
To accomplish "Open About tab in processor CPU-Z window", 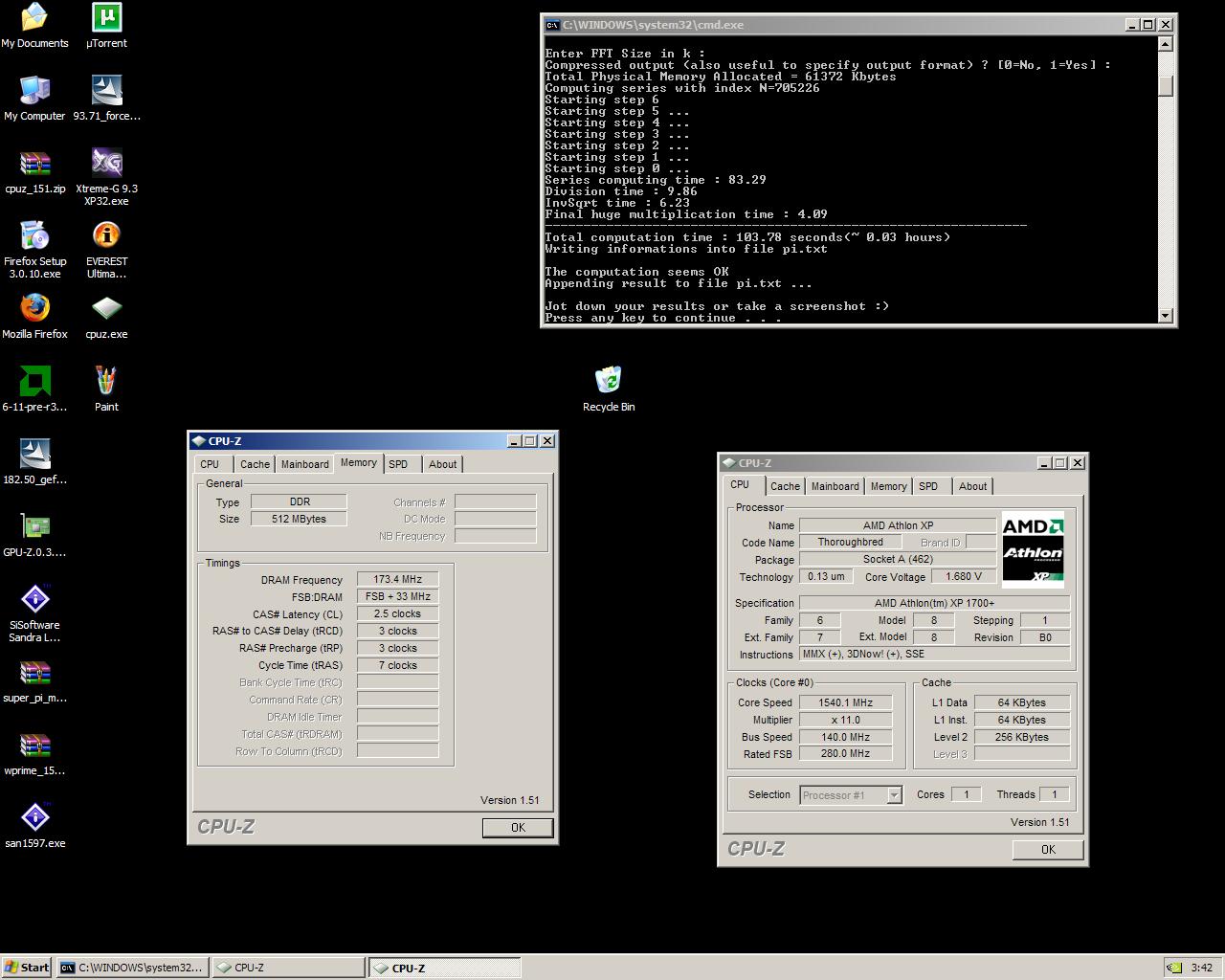I will coord(972,486).
